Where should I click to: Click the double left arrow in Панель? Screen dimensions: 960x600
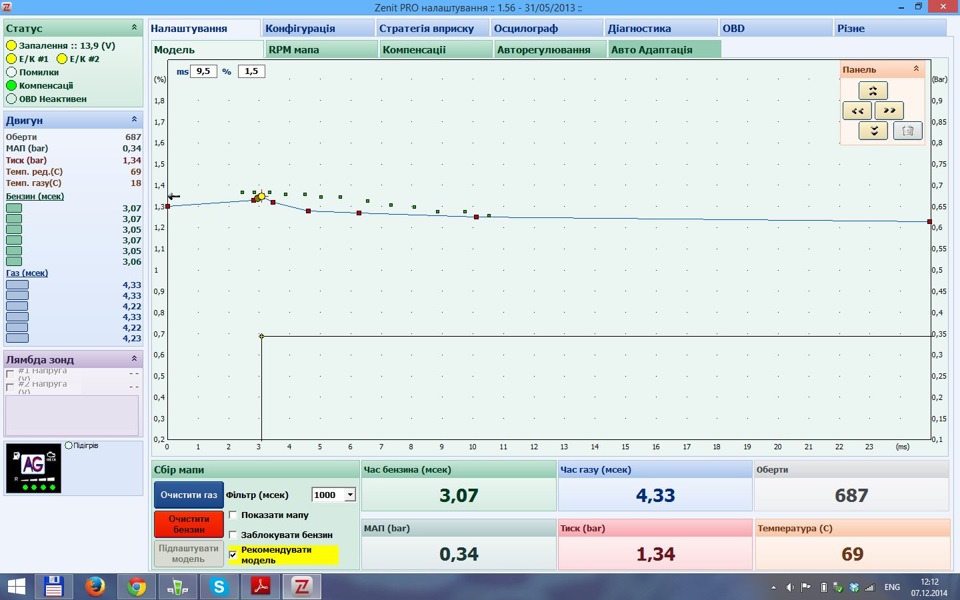coord(857,111)
